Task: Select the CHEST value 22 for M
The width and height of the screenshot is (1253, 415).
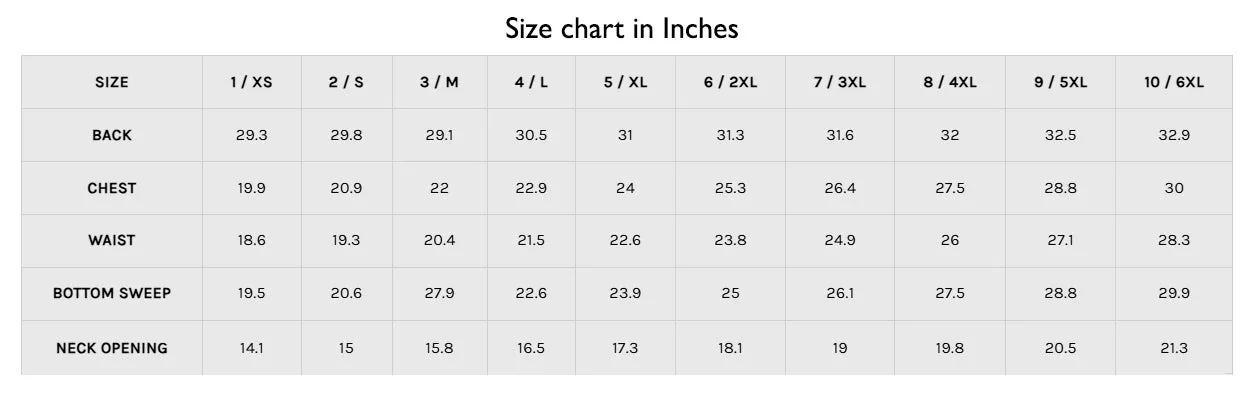Action: (x=439, y=188)
